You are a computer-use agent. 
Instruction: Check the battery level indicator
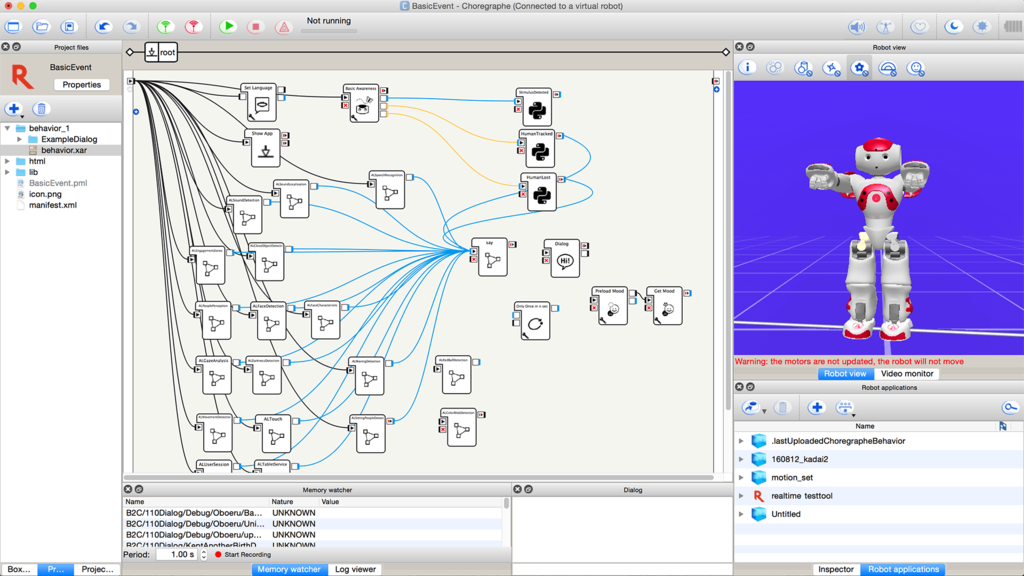click(x=1013, y=27)
